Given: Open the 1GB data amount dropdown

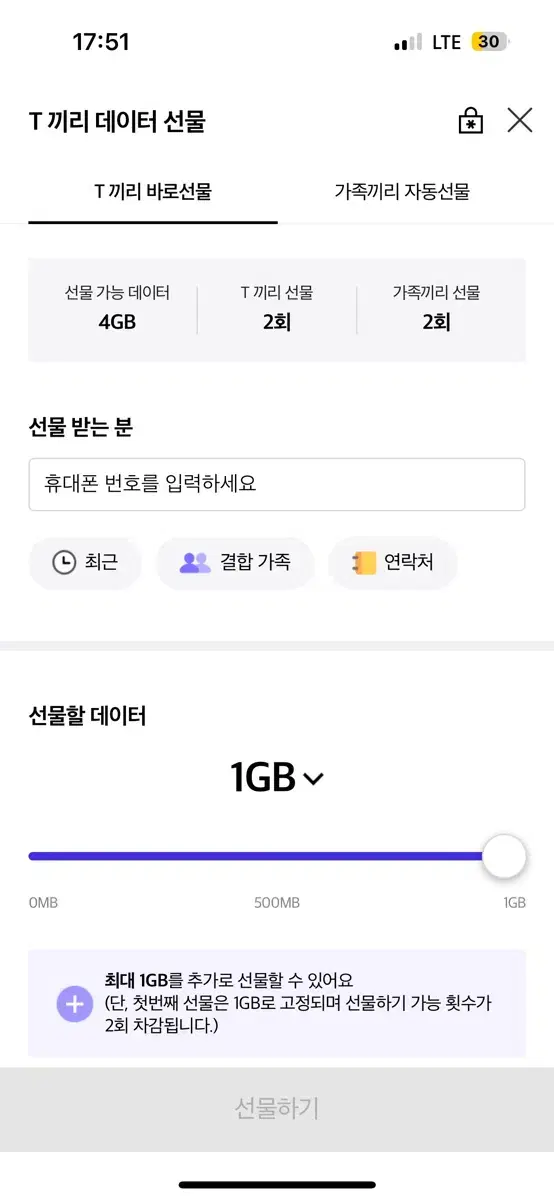Looking at the screenshot, I should pos(277,777).
